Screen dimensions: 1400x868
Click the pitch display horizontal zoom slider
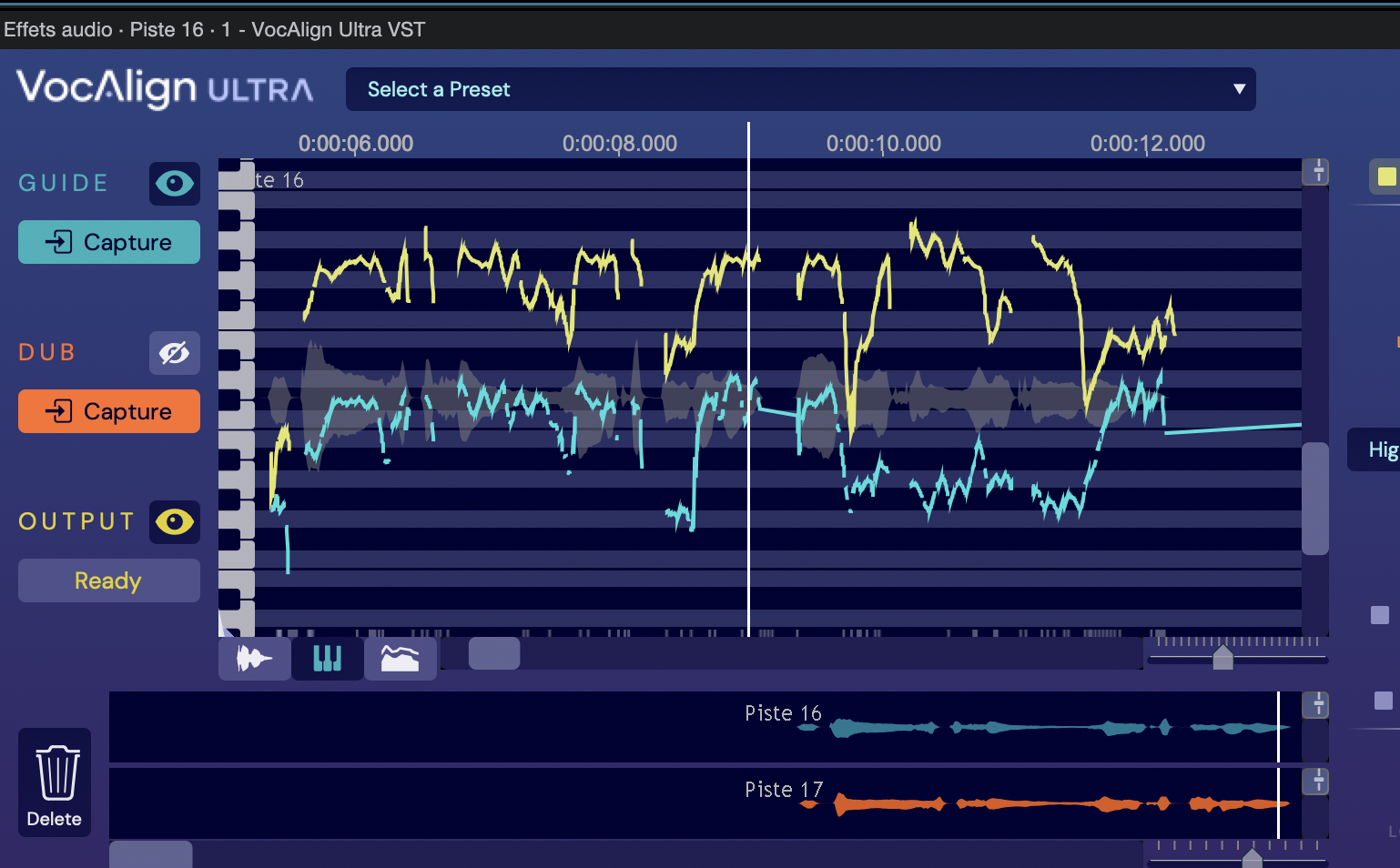pyautogui.click(x=1222, y=656)
